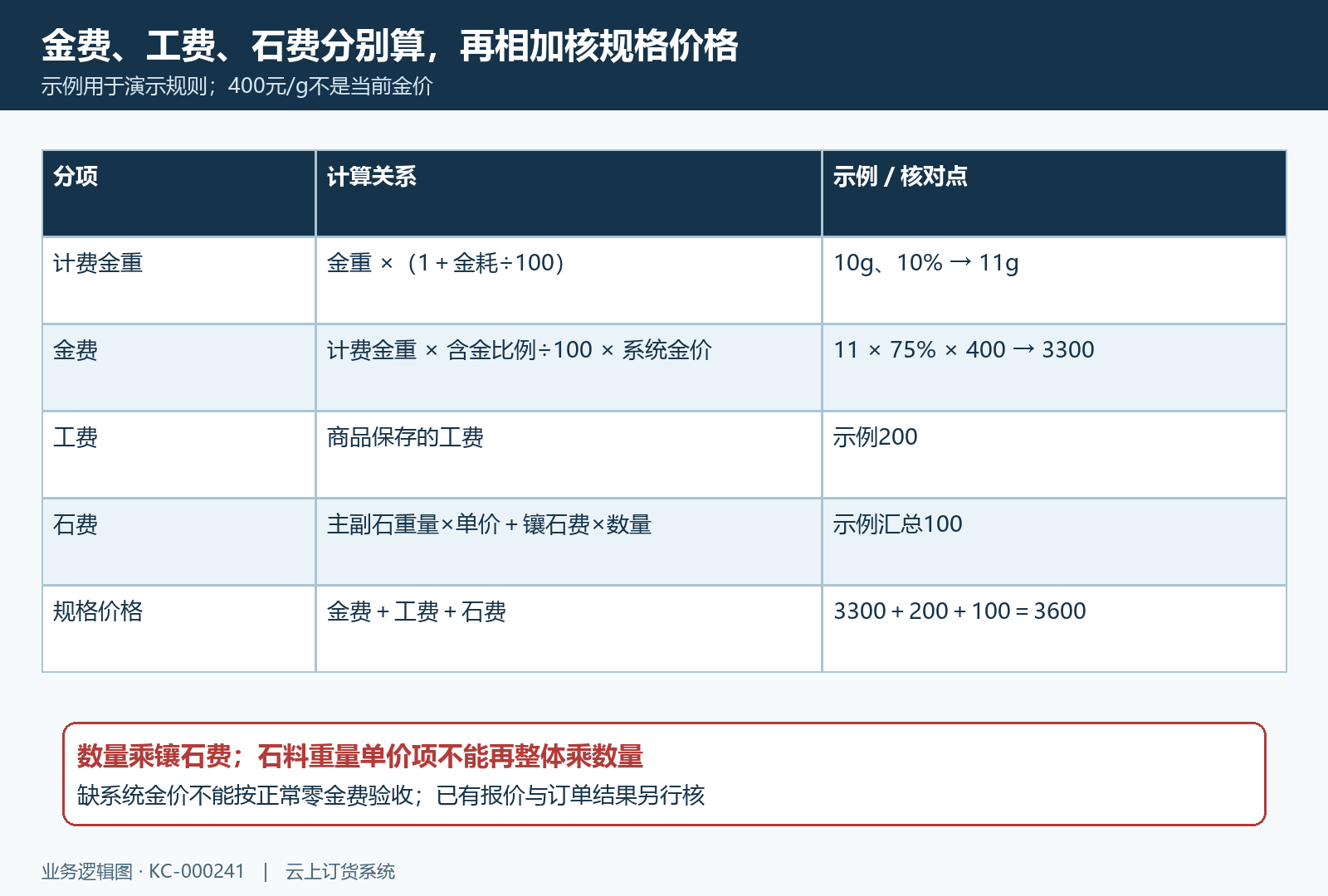Click the footer text 业务逻辑图 · KC-000241
This screenshot has height=896, width=1328.
coord(143,871)
